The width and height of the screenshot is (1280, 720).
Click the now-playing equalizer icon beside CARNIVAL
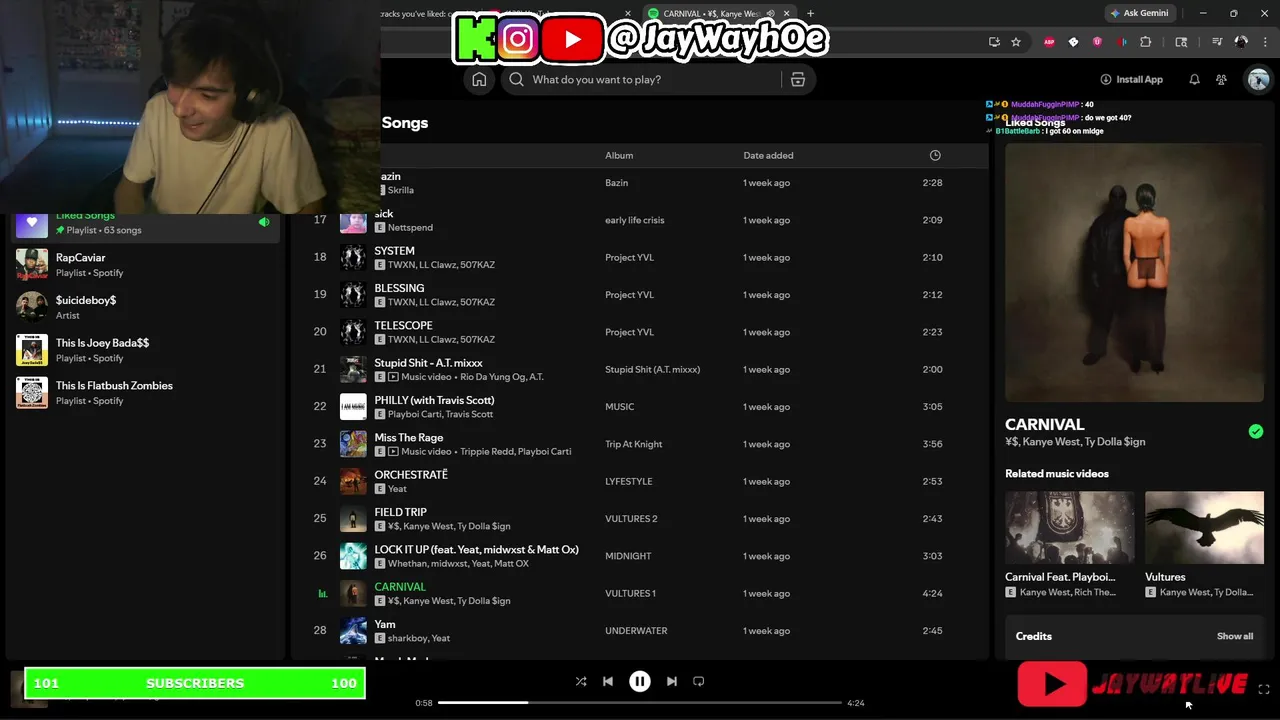322,594
